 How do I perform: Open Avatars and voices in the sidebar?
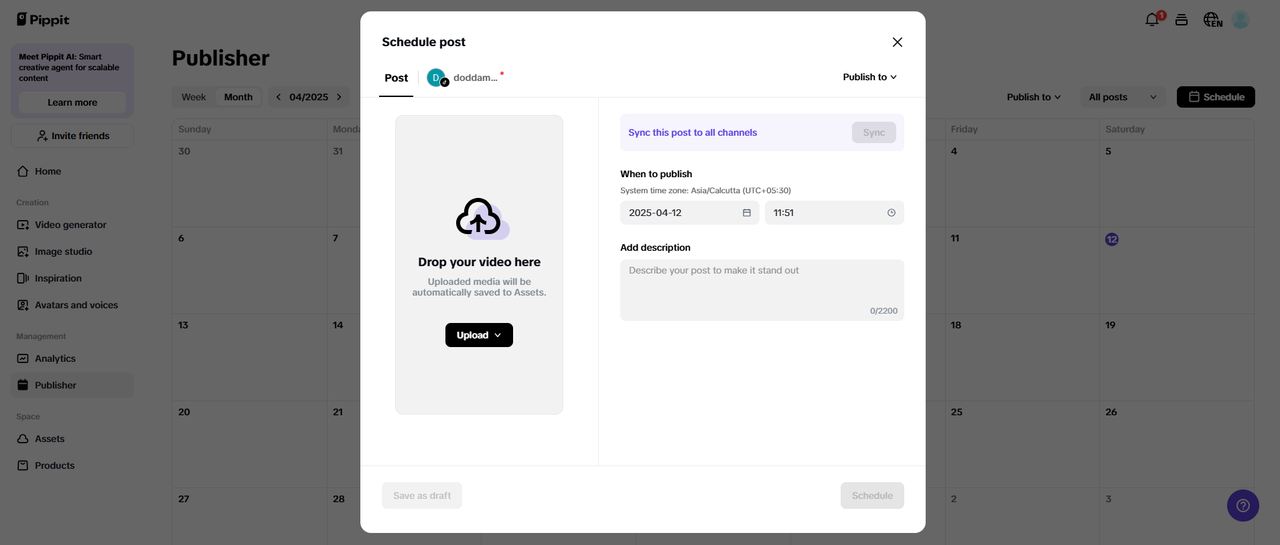[72, 305]
